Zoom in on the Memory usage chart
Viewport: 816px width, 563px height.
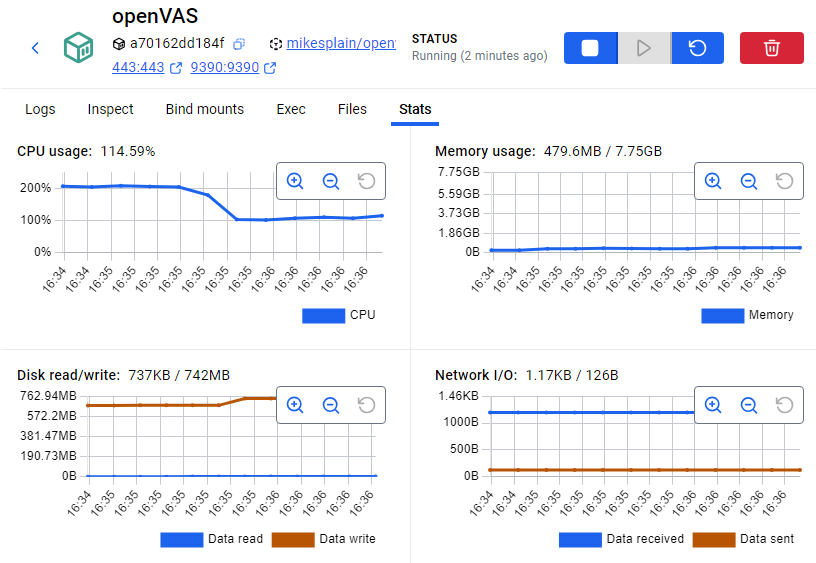[713, 181]
